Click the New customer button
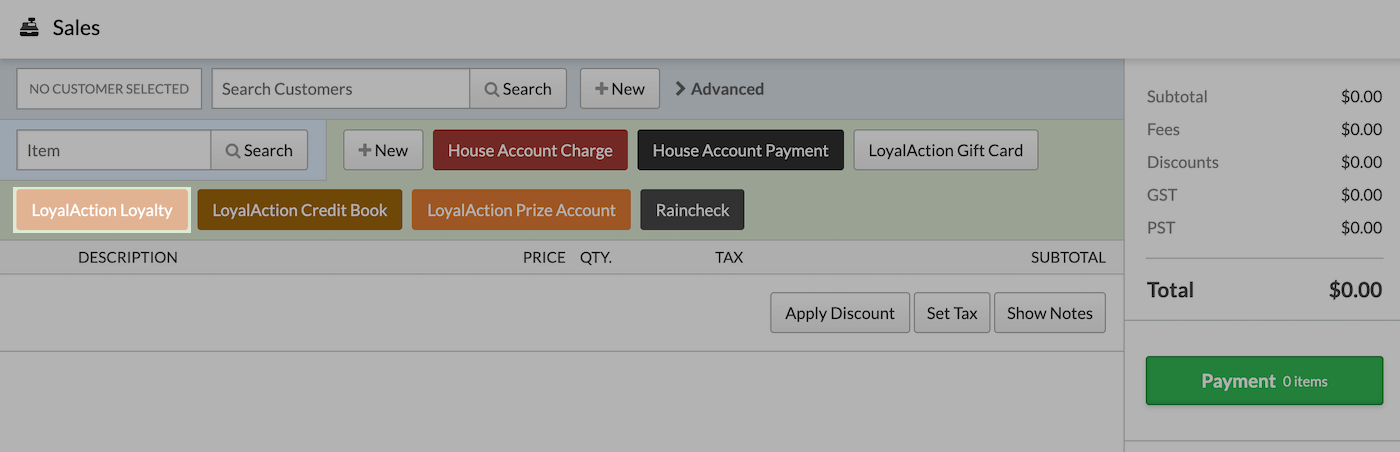The image size is (1400, 452). pyautogui.click(x=620, y=89)
